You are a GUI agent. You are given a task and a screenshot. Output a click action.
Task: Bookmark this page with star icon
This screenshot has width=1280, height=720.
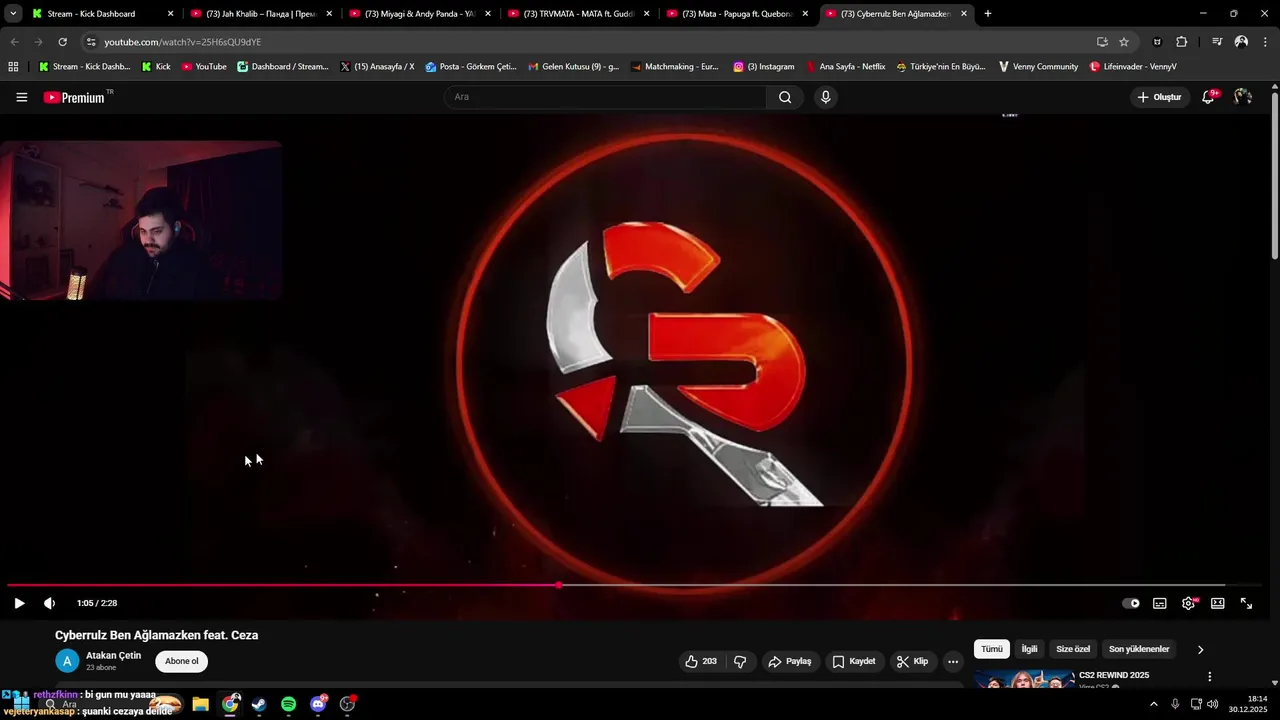pyautogui.click(x=1124, y=42)
